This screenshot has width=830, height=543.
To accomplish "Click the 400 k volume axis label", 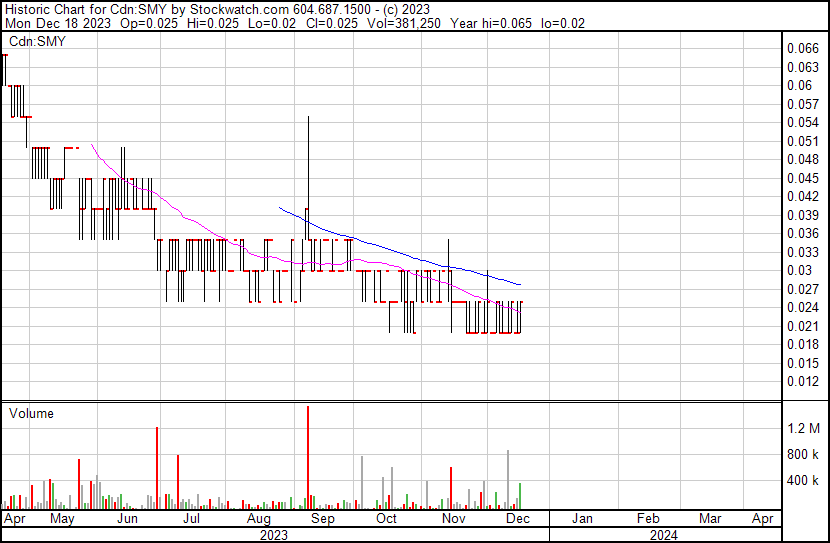I will (803, 480).
